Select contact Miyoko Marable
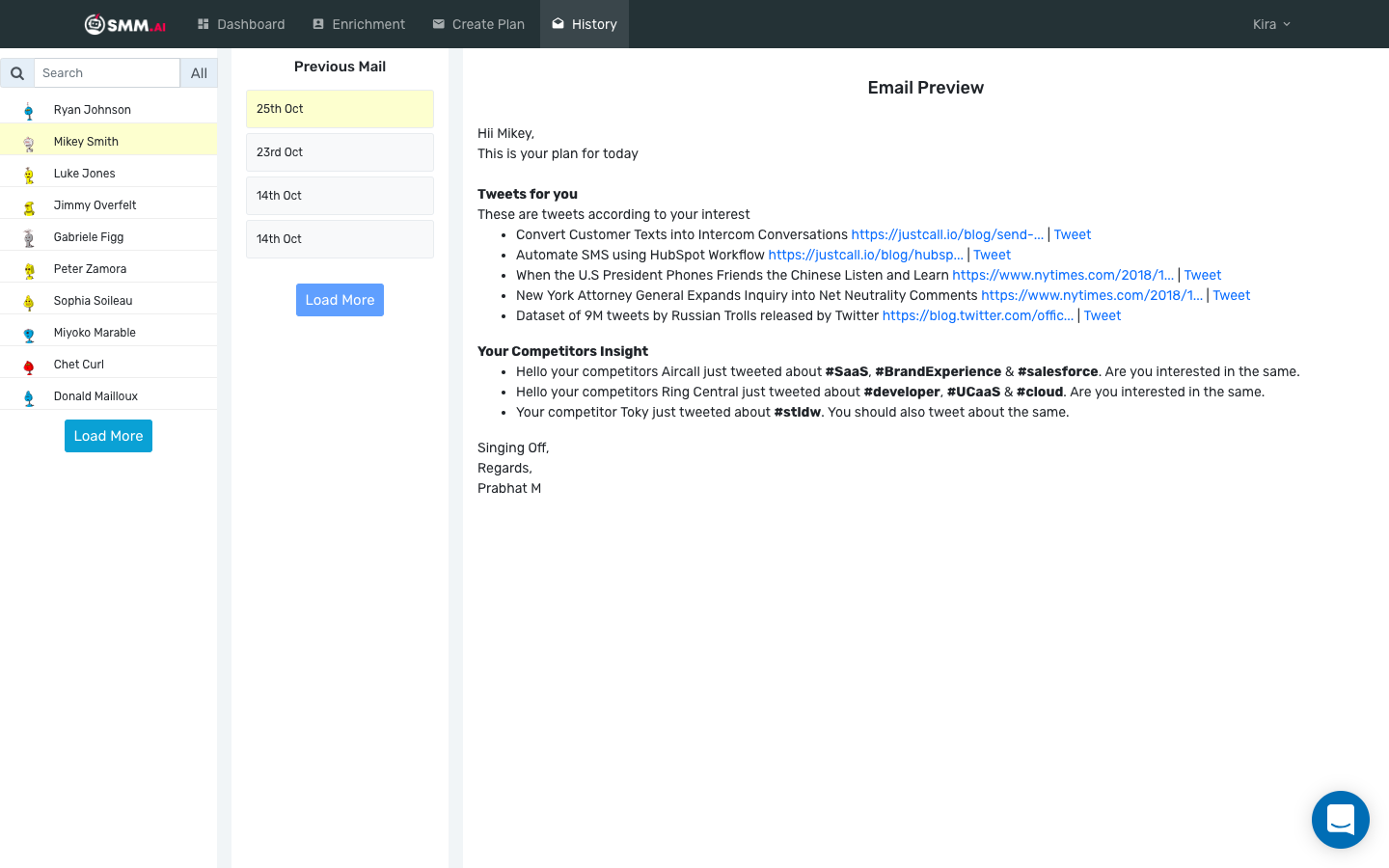 (108, 332)
